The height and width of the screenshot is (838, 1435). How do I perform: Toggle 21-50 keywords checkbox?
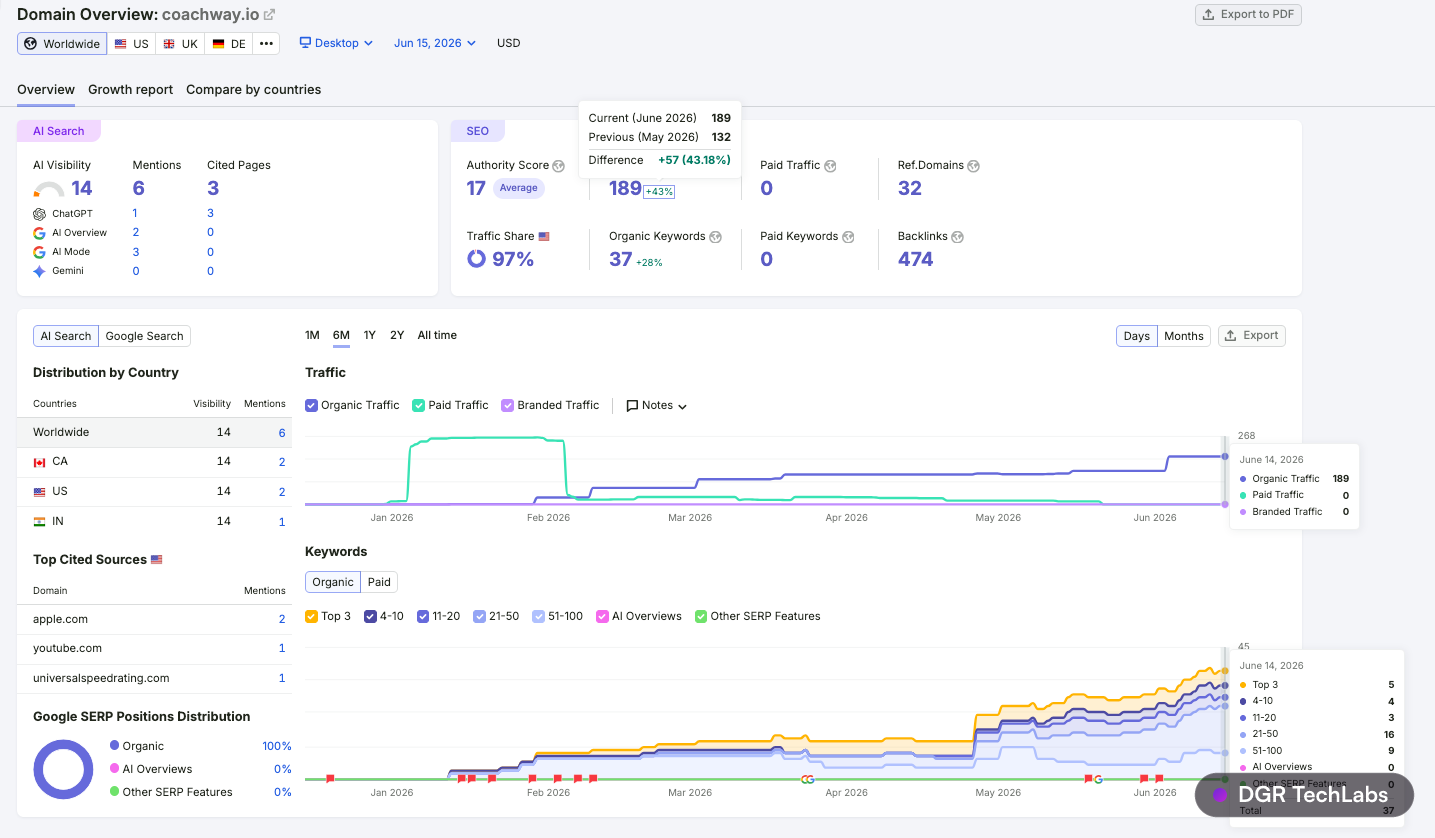coord(481,617)
